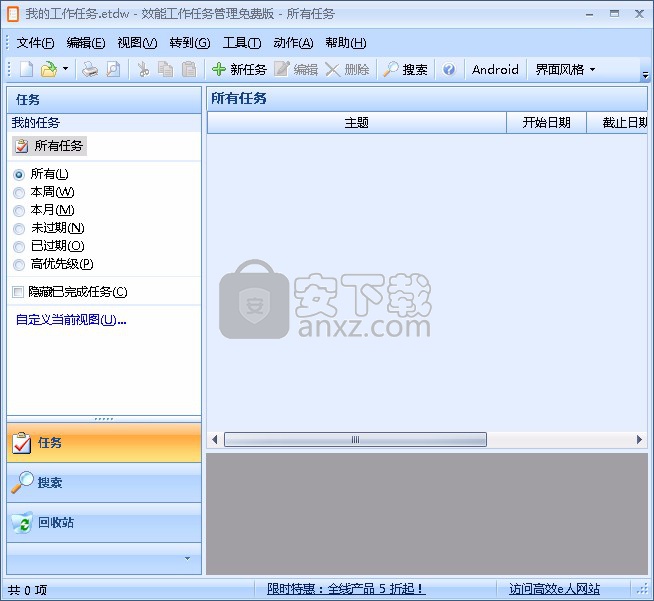Screen dimensions: 654x601
Task: Click the green plus 新任务 icon
Action: click(x=219, y=69)
